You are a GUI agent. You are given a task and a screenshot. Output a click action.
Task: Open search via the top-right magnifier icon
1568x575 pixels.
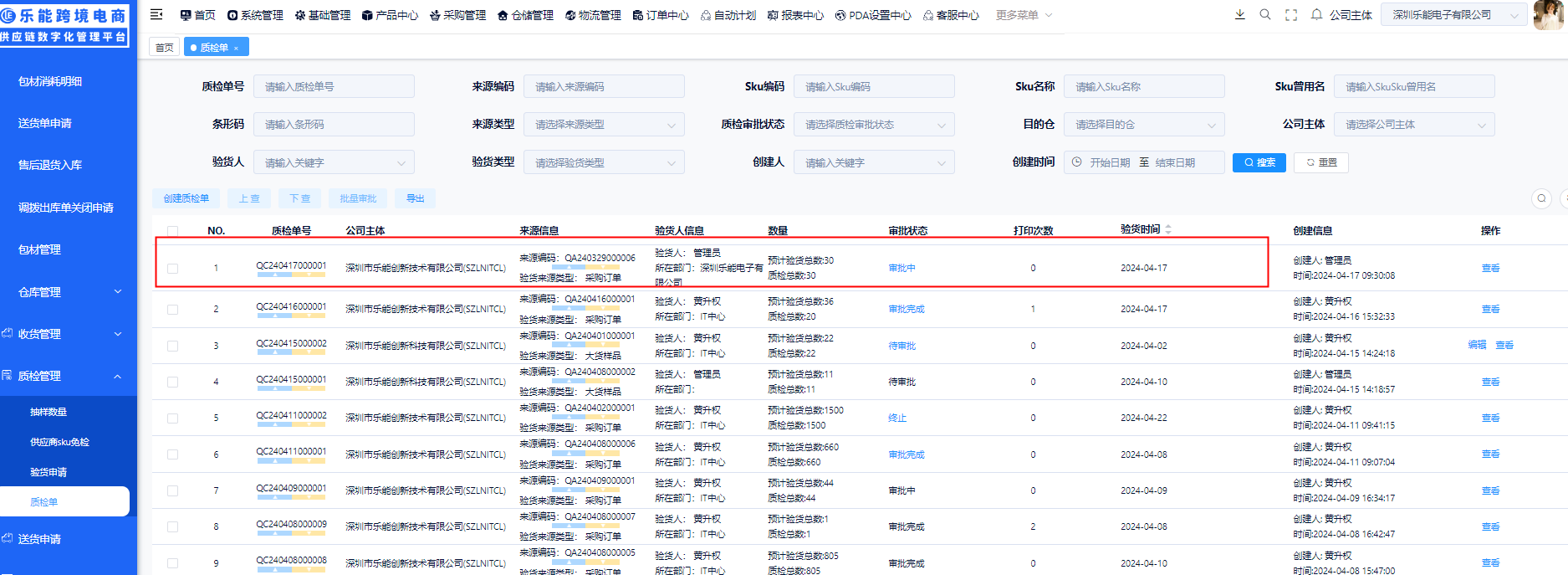click(1265, 14)
